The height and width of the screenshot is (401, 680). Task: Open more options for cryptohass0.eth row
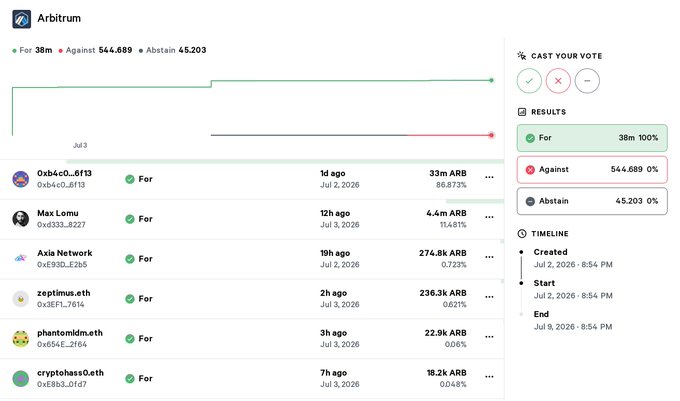pyautogui.click(x=489, y=377)
